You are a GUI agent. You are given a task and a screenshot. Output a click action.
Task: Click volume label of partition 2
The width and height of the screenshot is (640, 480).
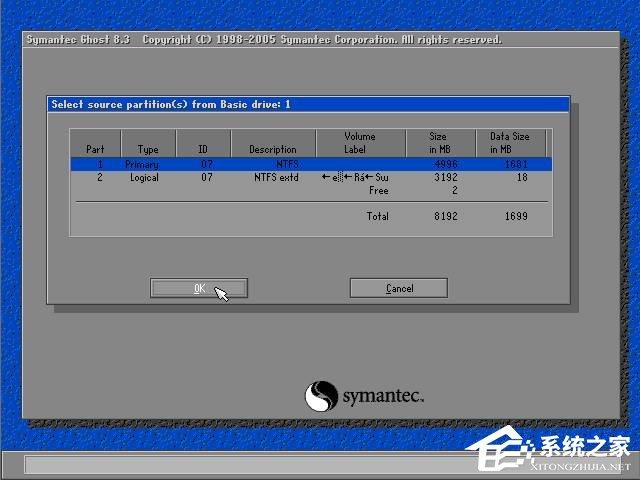355,177
